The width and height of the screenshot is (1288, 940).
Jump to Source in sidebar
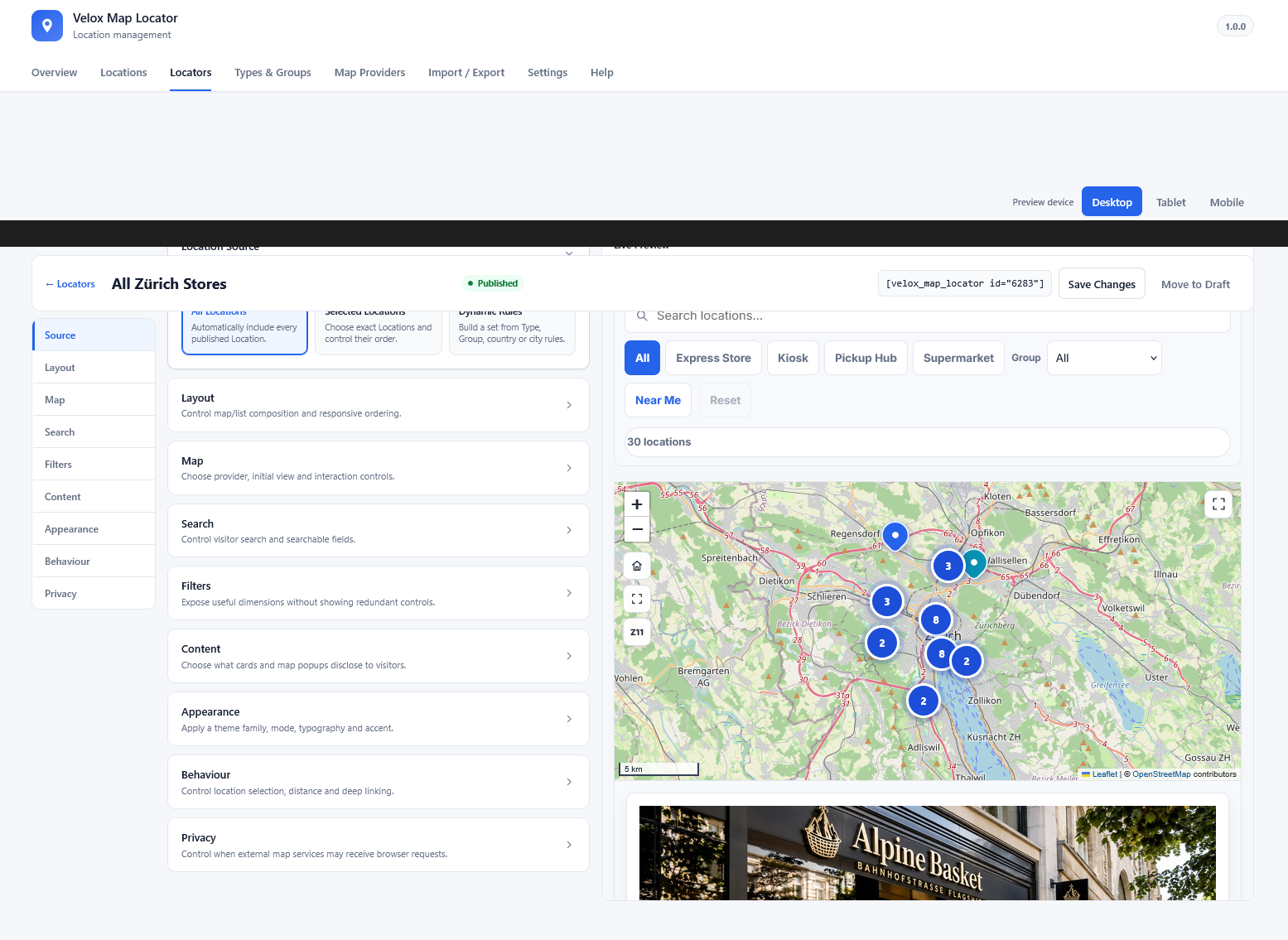click(x=94, y=335)
